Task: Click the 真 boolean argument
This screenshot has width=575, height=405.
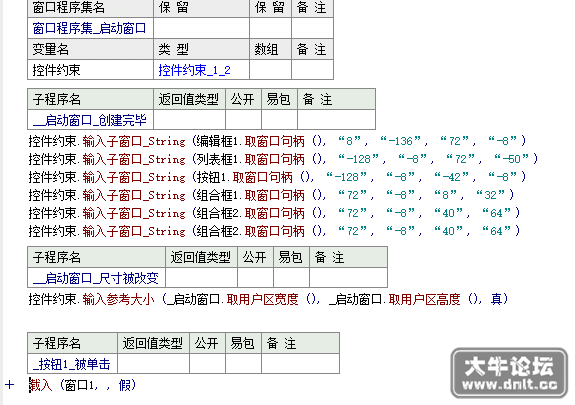Action: click(x=497, y=299)
